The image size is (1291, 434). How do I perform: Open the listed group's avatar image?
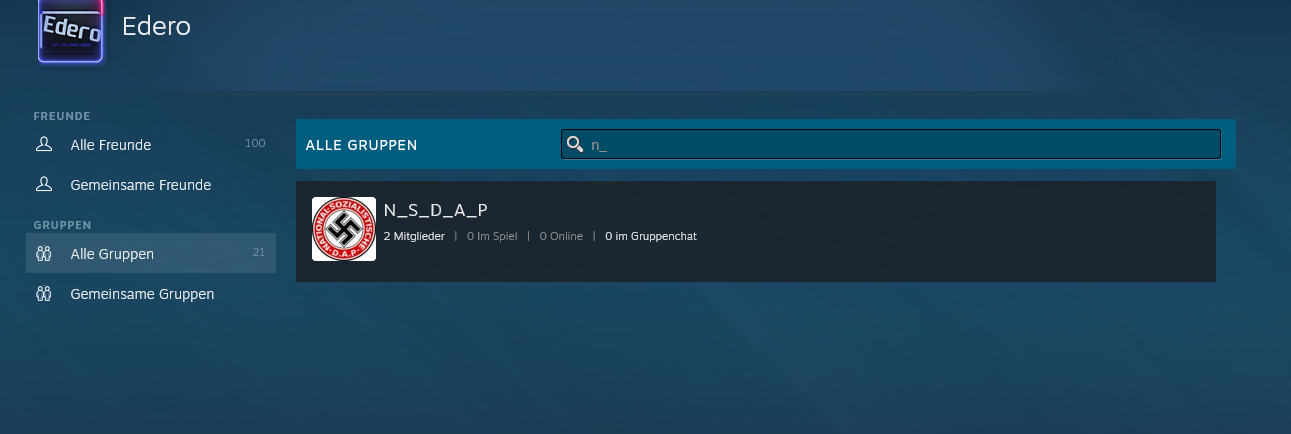344,229
